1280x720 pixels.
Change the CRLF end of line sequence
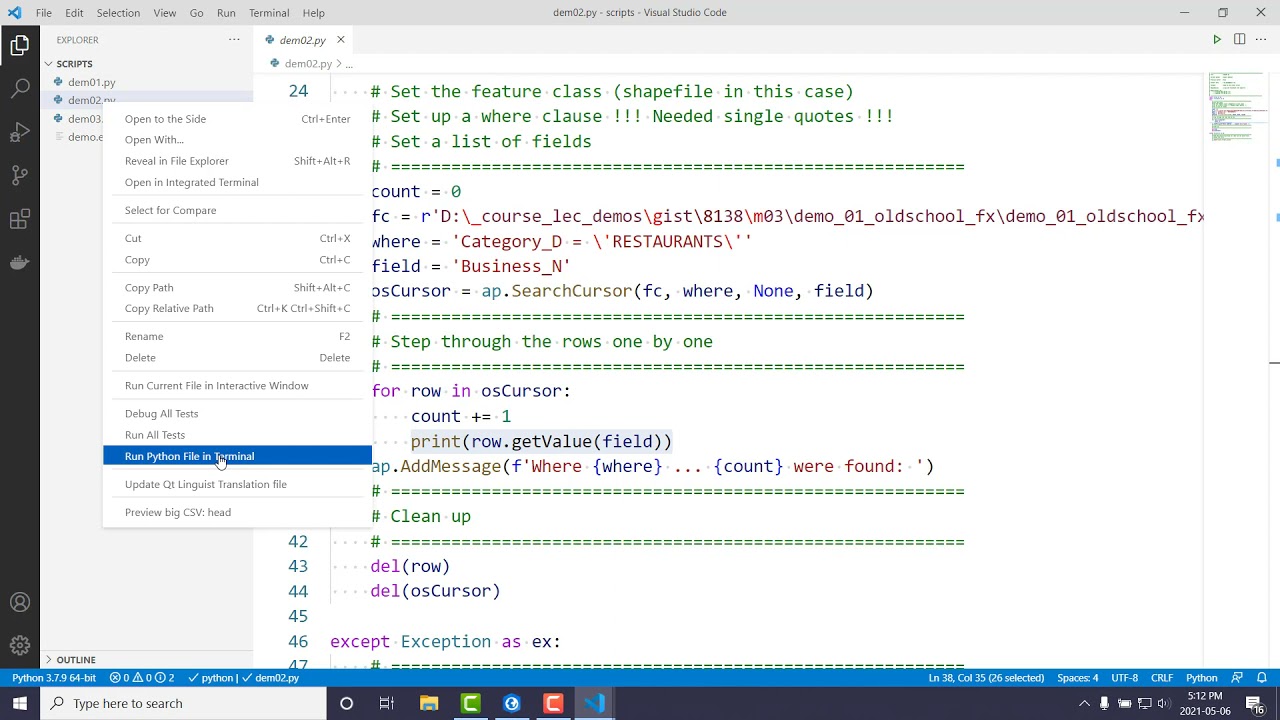click(1161, 678)
